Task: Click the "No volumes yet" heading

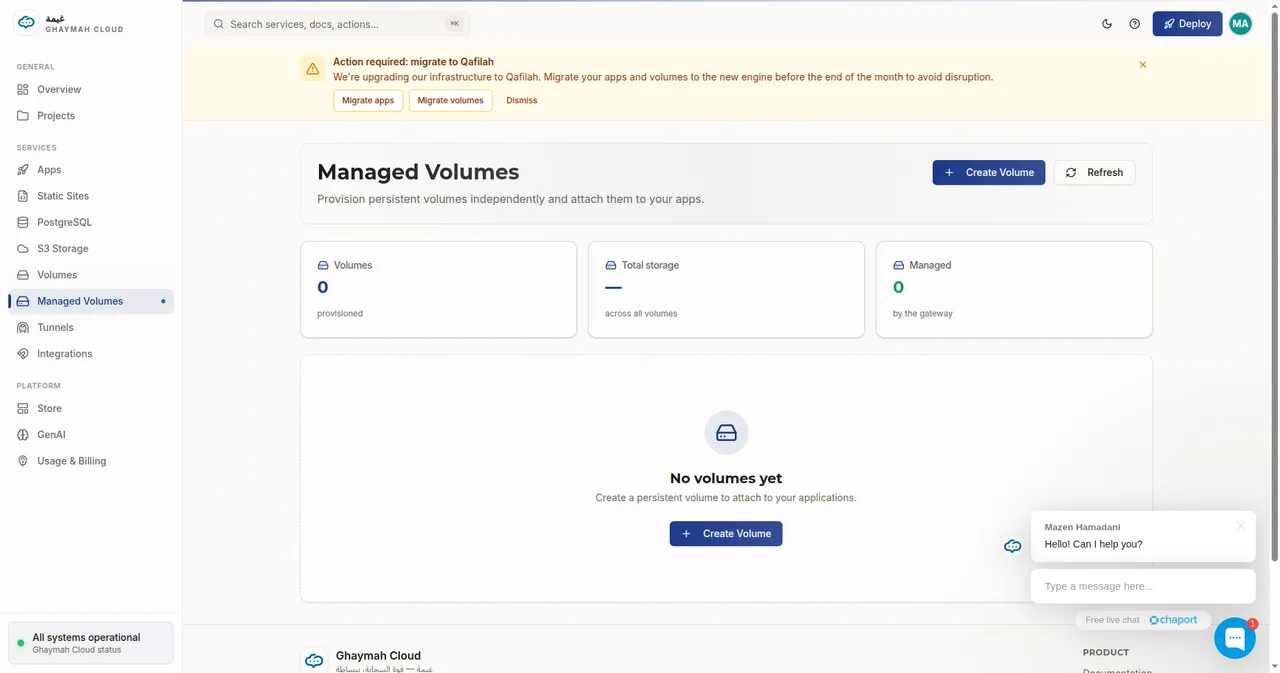Action: 726,478
